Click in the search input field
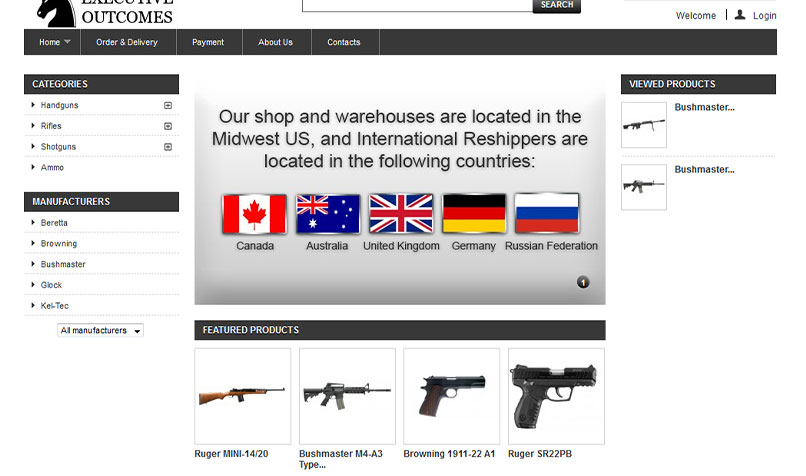Screen dimensions: 806x476 (x=417, y=5)
